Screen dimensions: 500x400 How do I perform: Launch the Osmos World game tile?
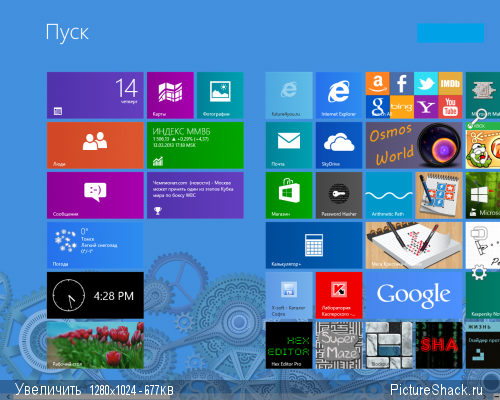pyautogui.click(x=414, y=145)
